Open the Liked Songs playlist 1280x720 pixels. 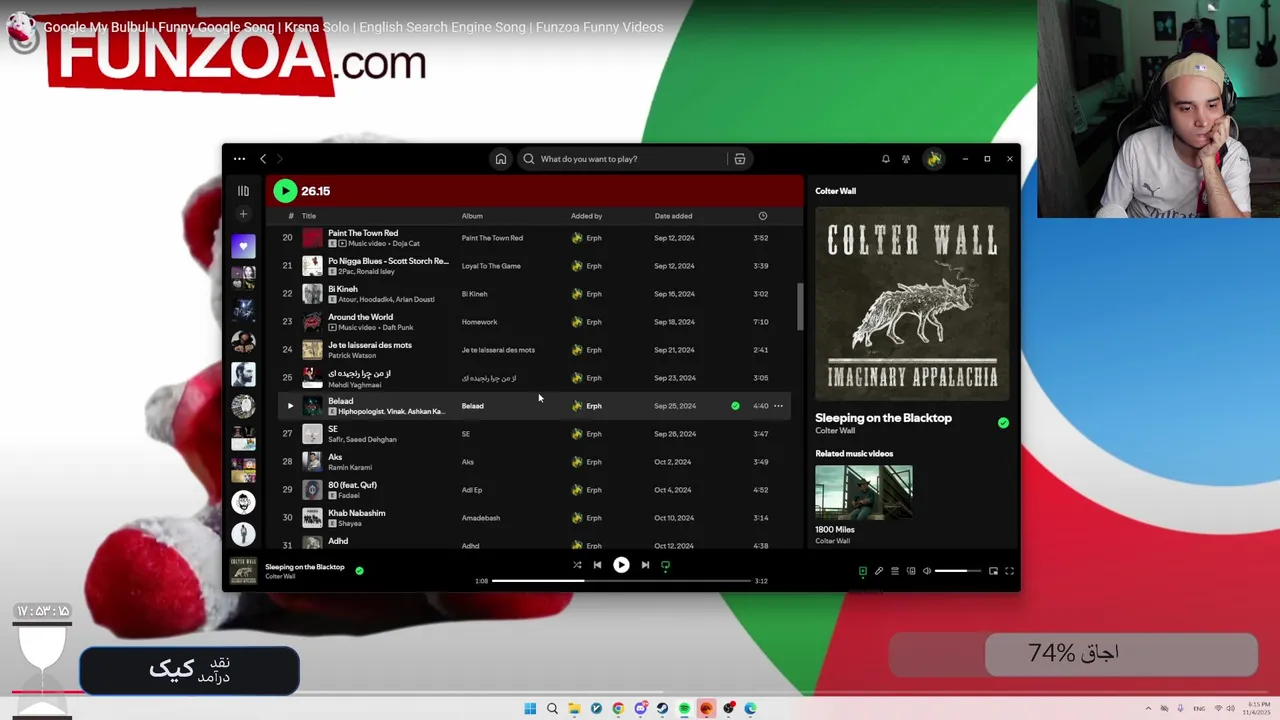[243, 246]
